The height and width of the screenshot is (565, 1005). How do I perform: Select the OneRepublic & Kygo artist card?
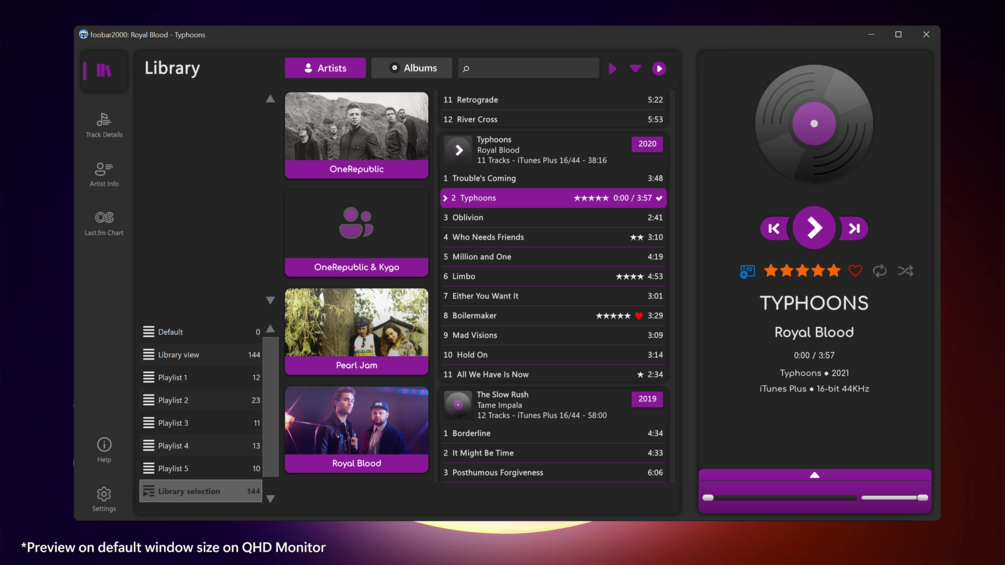click(x=356, y=233)
